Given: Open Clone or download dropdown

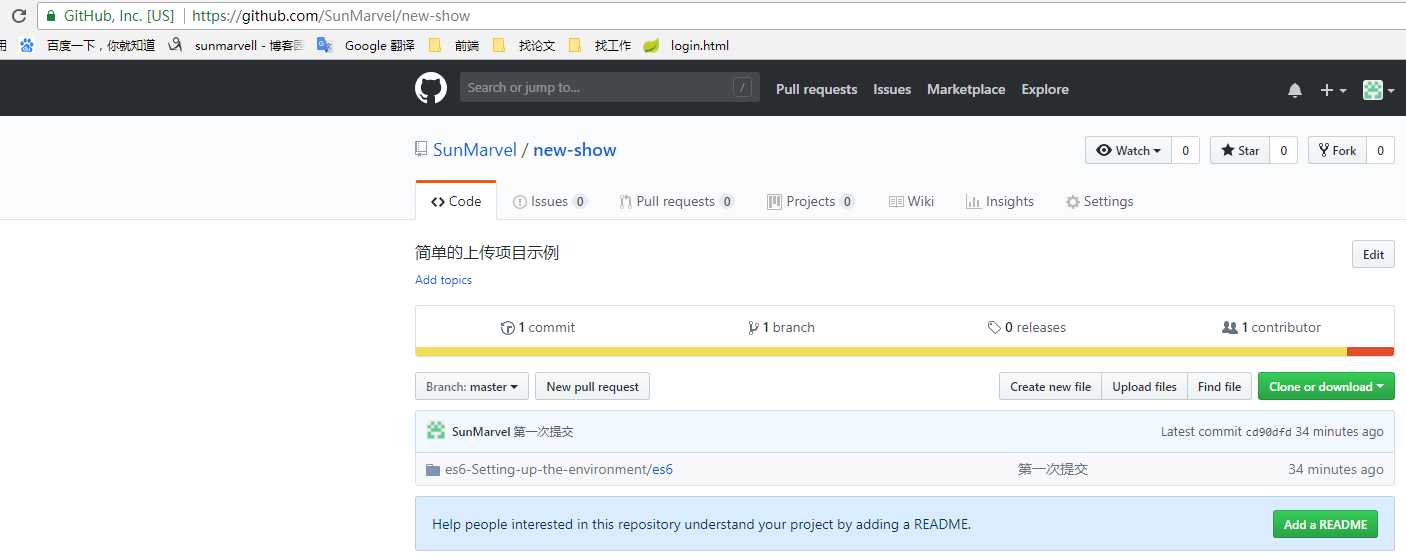Looking at the screenshot, I should 1326,386.
